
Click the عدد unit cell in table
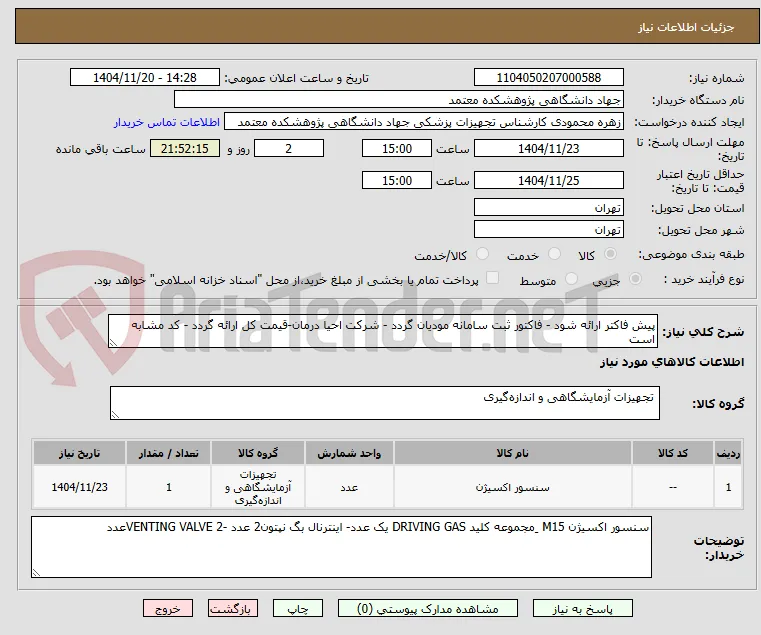[x=349, y=487]
